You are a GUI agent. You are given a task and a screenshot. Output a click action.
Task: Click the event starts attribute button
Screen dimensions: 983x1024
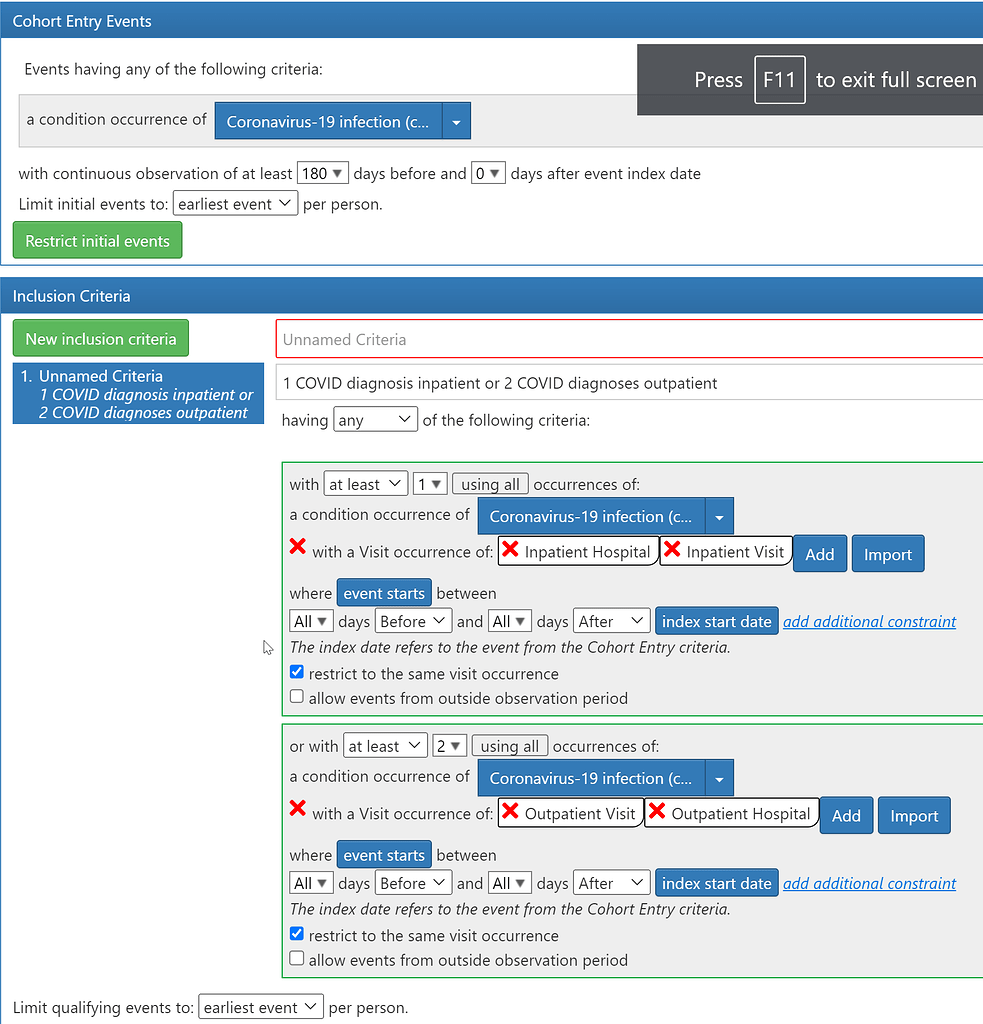(384, 592)
